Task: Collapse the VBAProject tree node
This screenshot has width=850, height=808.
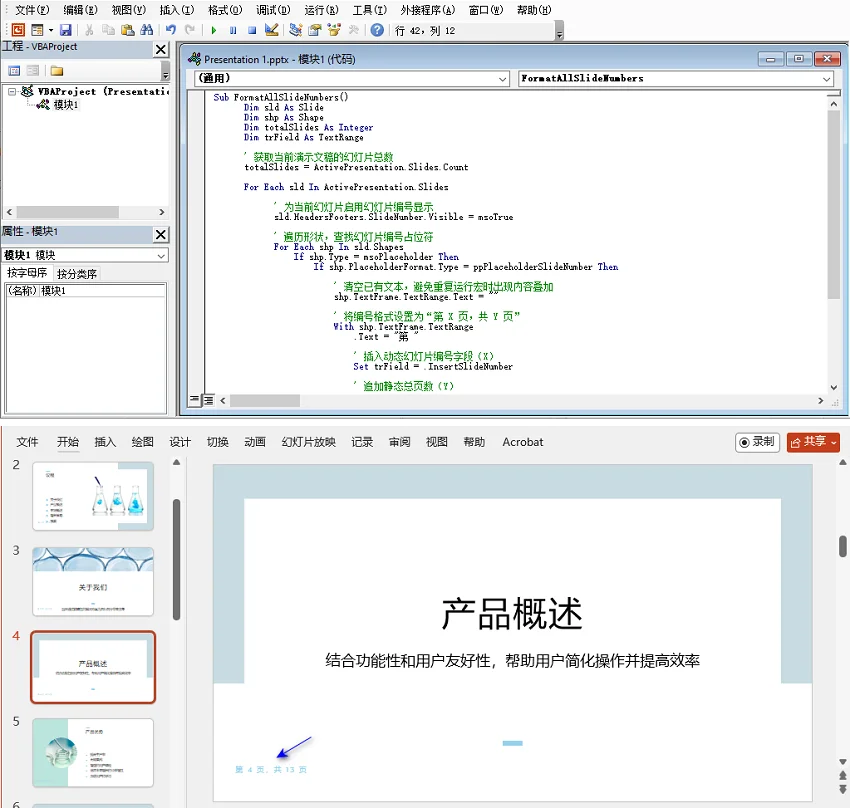Action: (12, 92)
